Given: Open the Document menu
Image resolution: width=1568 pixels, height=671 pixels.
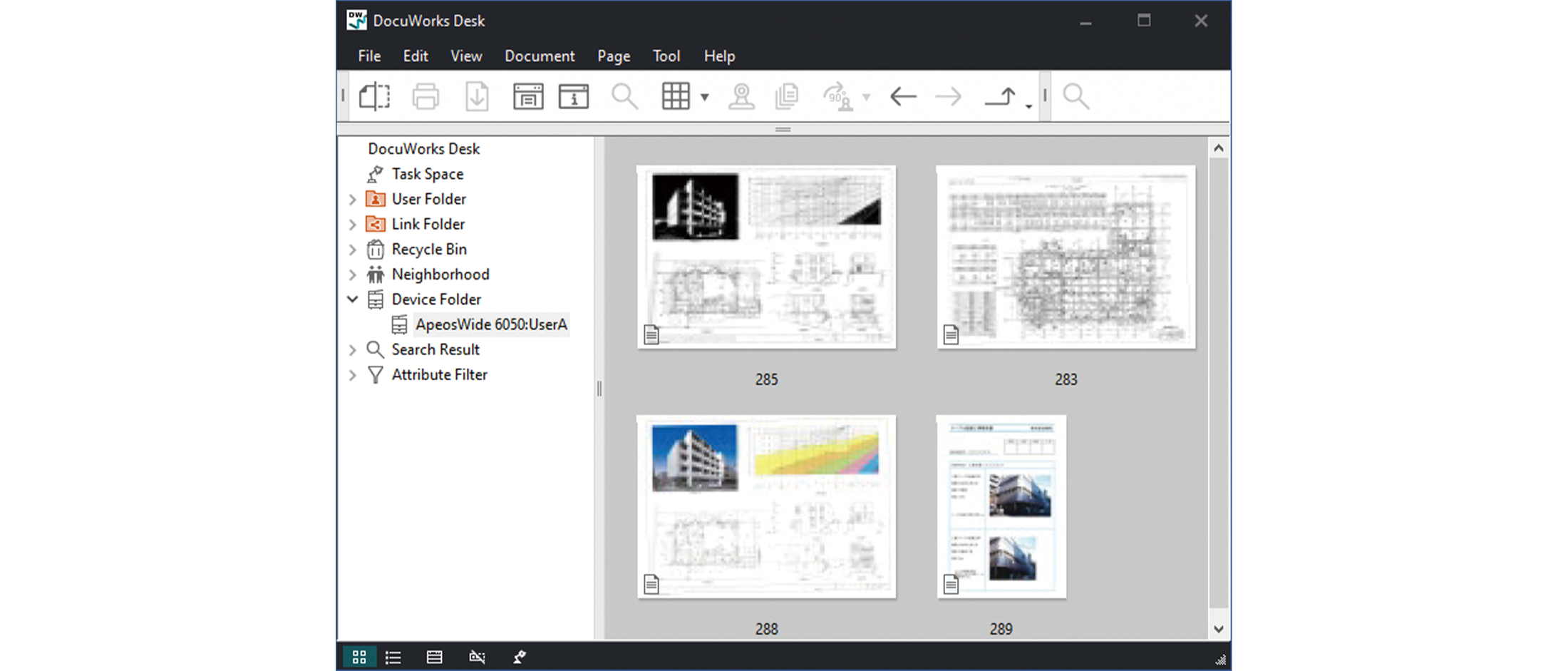Looking at the screenshot, I should coord(540,56).
